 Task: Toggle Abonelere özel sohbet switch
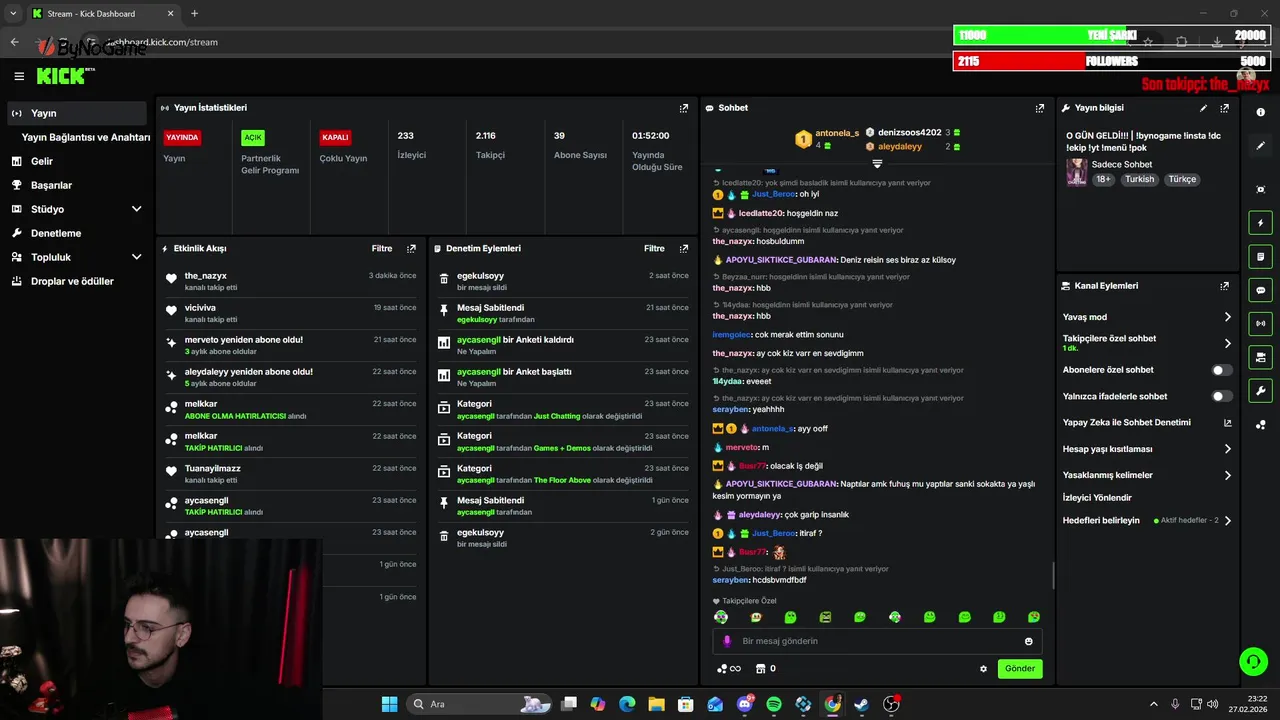[1221, 370]
